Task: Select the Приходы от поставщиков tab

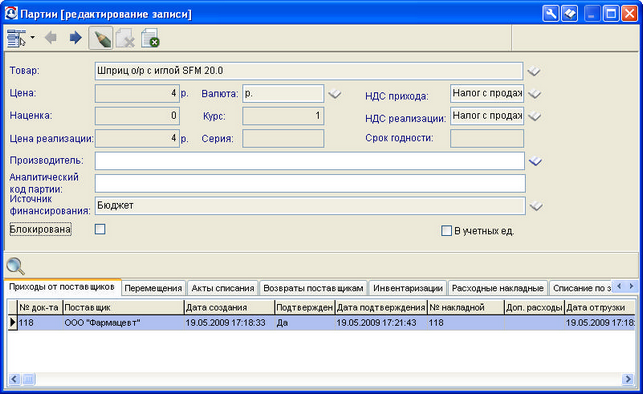Action: click(62, 287)
